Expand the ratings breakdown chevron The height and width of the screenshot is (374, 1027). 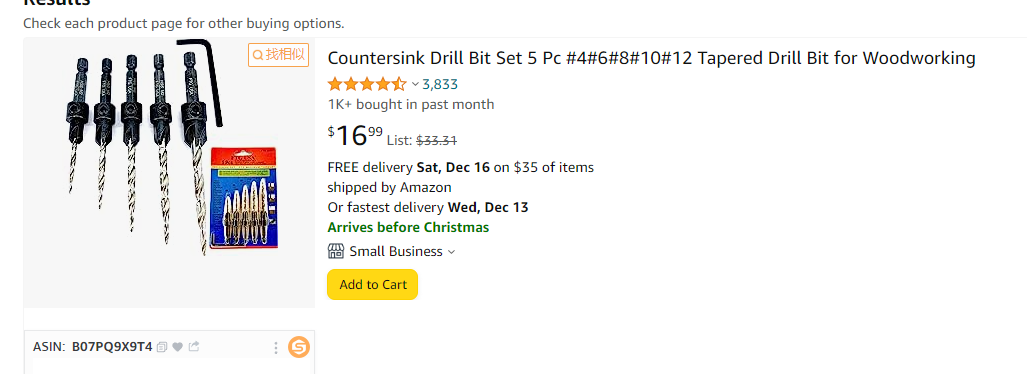[x=415, y=84]
